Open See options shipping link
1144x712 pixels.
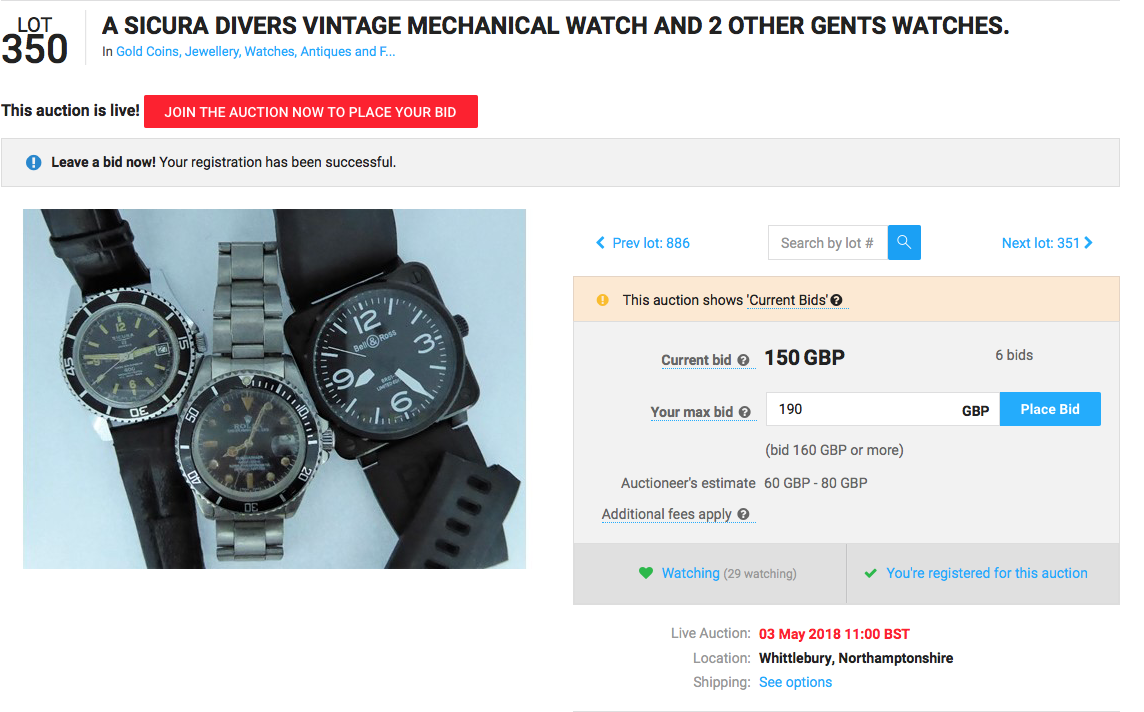[x=795, y=682]
